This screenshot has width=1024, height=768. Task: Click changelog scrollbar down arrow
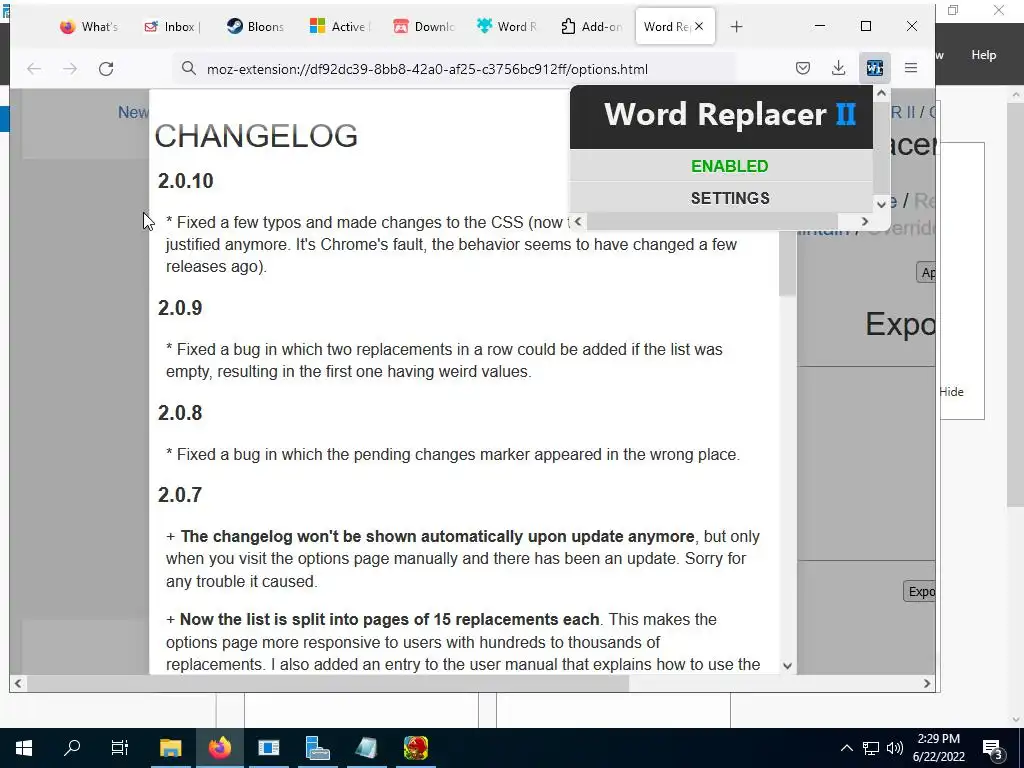(787, 666)
